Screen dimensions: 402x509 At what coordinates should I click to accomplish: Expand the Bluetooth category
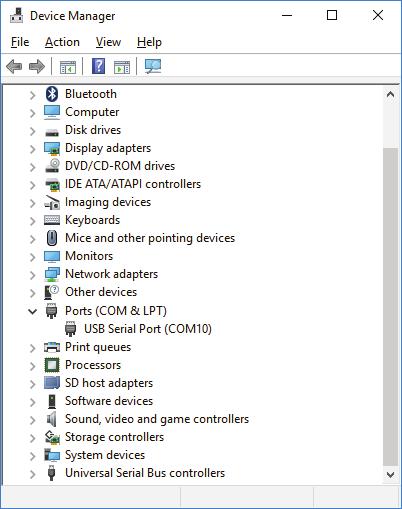tap(32, 95)
